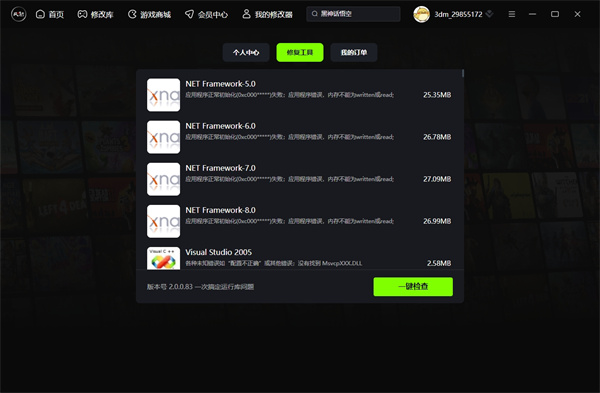Open the hamburger menu icon

(x=512, y=14)
